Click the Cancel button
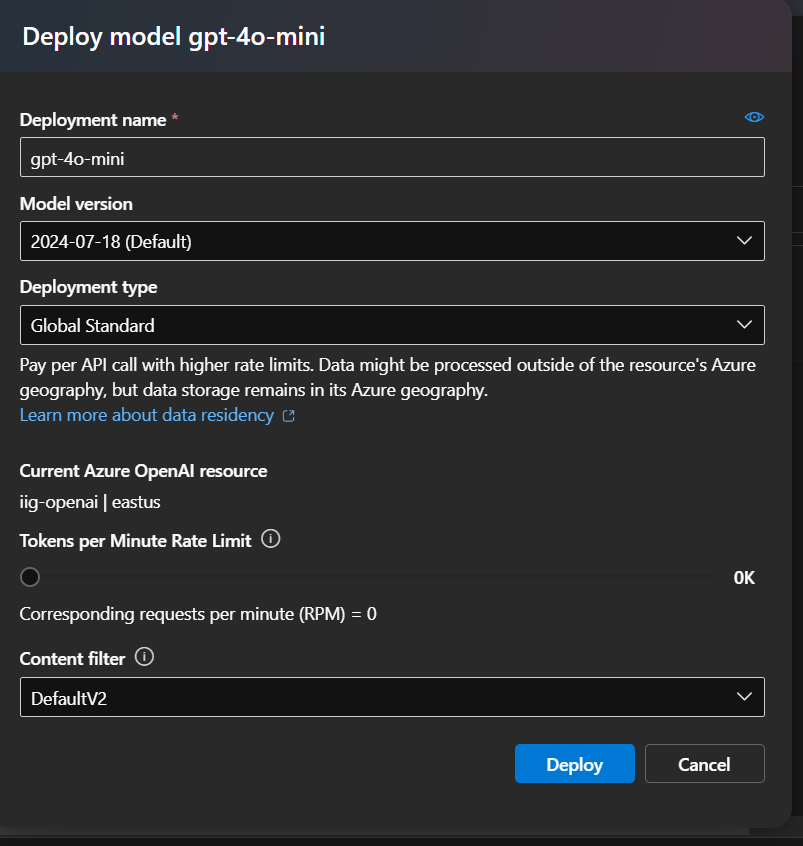 [x=704, y=763]
